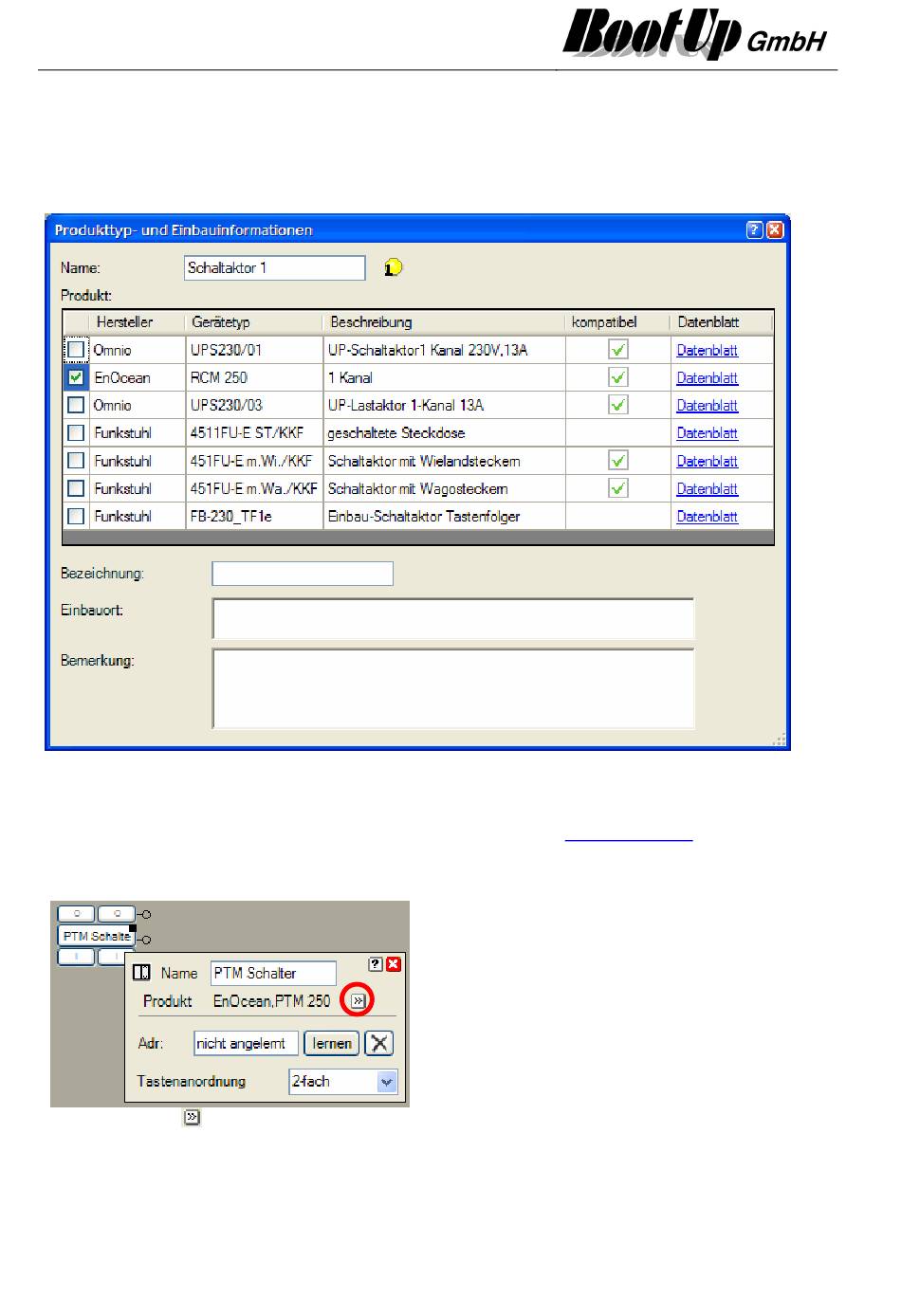Image resolution: width=901 pixels, height=1316 pixels.
Task: Click the compatibility checkmark for 451FU-E m.Wa./KKF
Action: [618, 488]
